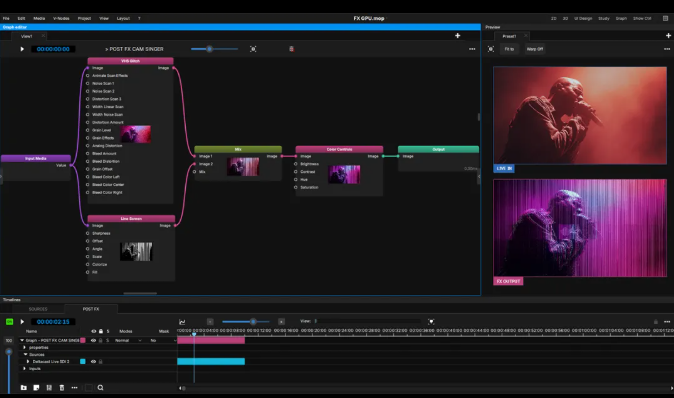Open the bottom timeline more options
This screenshot has height=398, width=674.
pos(74,388)
